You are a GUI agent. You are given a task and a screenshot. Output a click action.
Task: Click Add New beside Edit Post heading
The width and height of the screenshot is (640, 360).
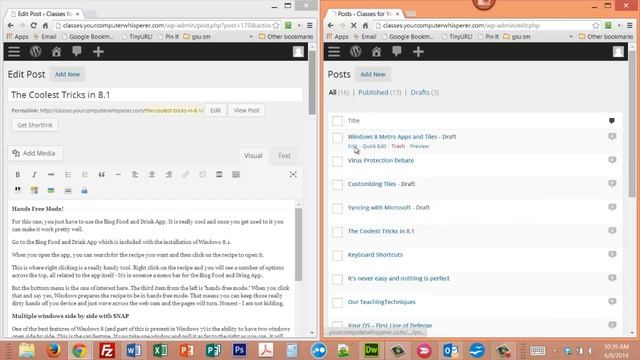(67, 74)
